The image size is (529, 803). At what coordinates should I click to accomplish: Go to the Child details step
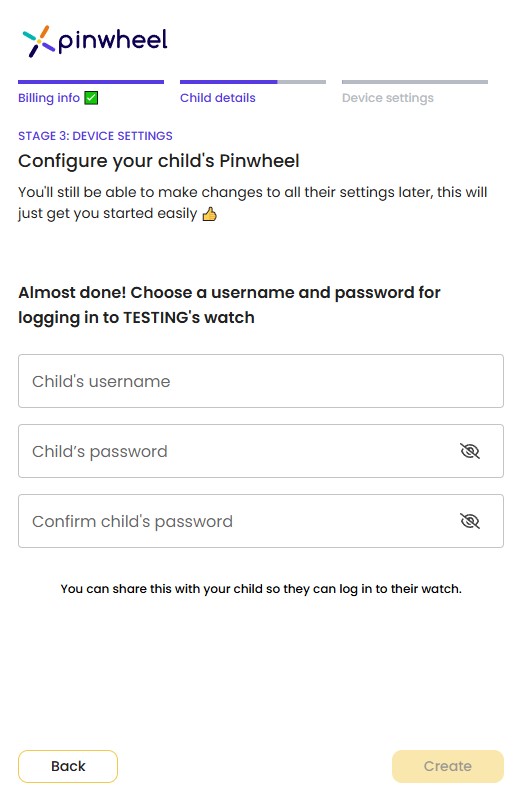click(x=218, y=98)
